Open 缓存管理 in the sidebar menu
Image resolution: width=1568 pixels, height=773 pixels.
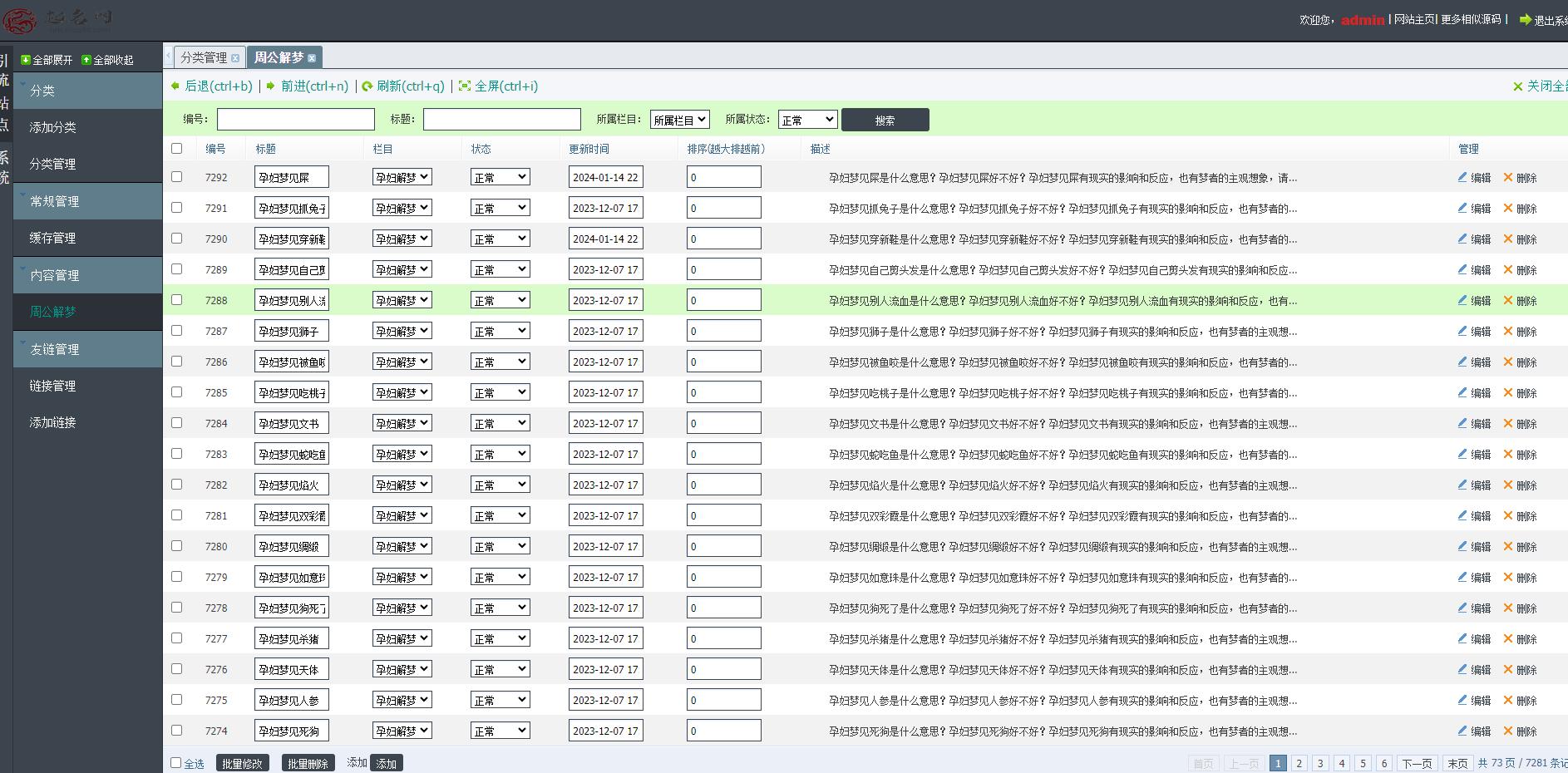point(52,238)
